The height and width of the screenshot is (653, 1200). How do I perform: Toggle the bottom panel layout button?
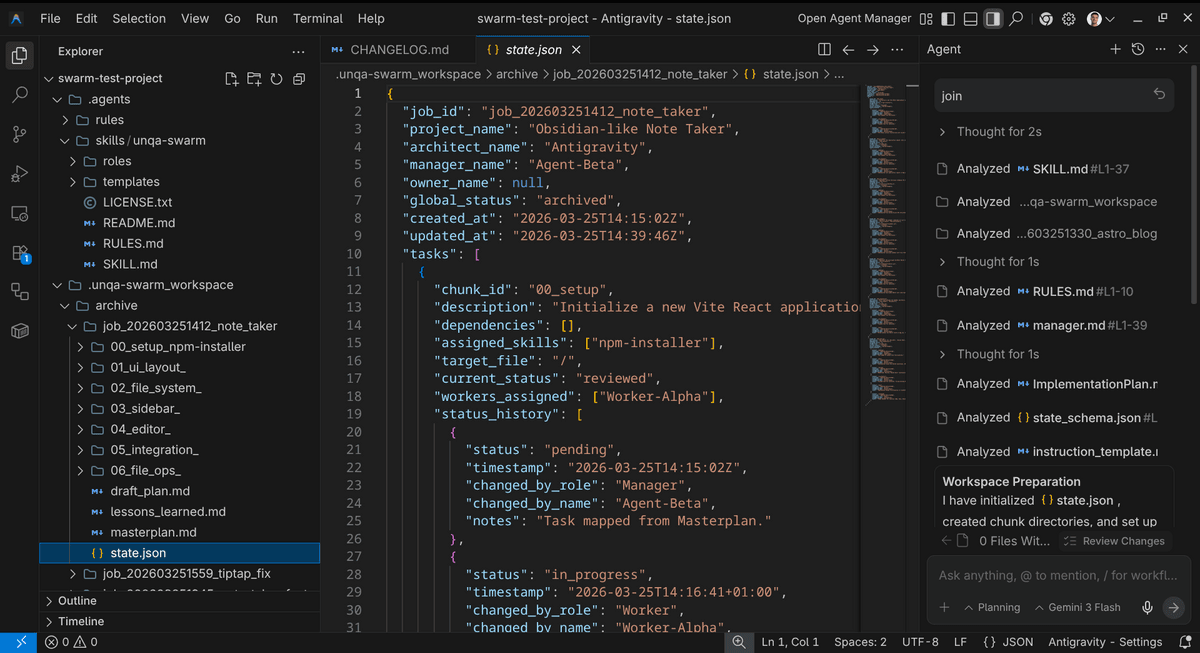coord(970,19)
